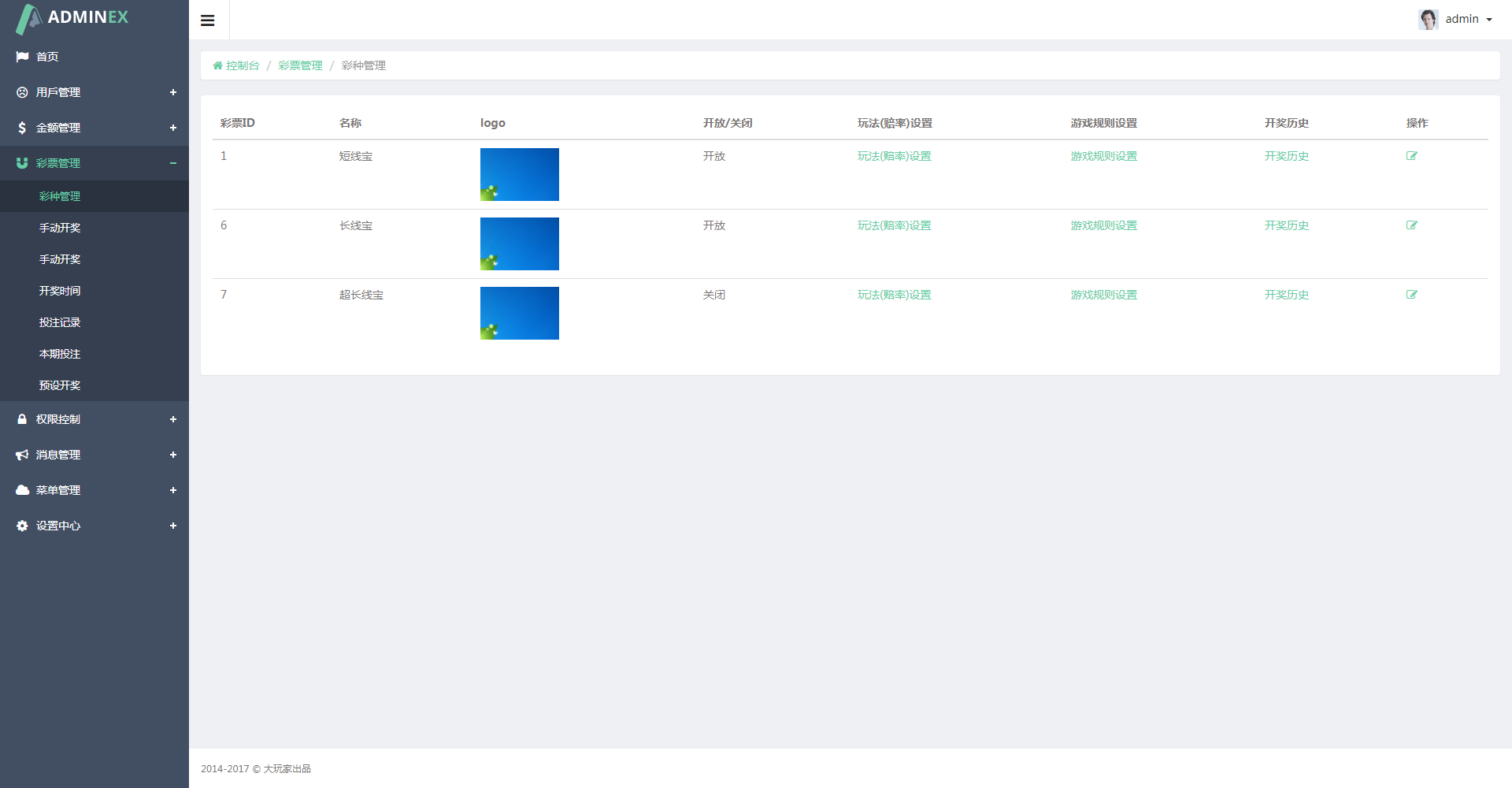Screen dimensions: 1512x788
Task: Click the edit icon for 超长线宝 row
Action: pos(1411,295)
